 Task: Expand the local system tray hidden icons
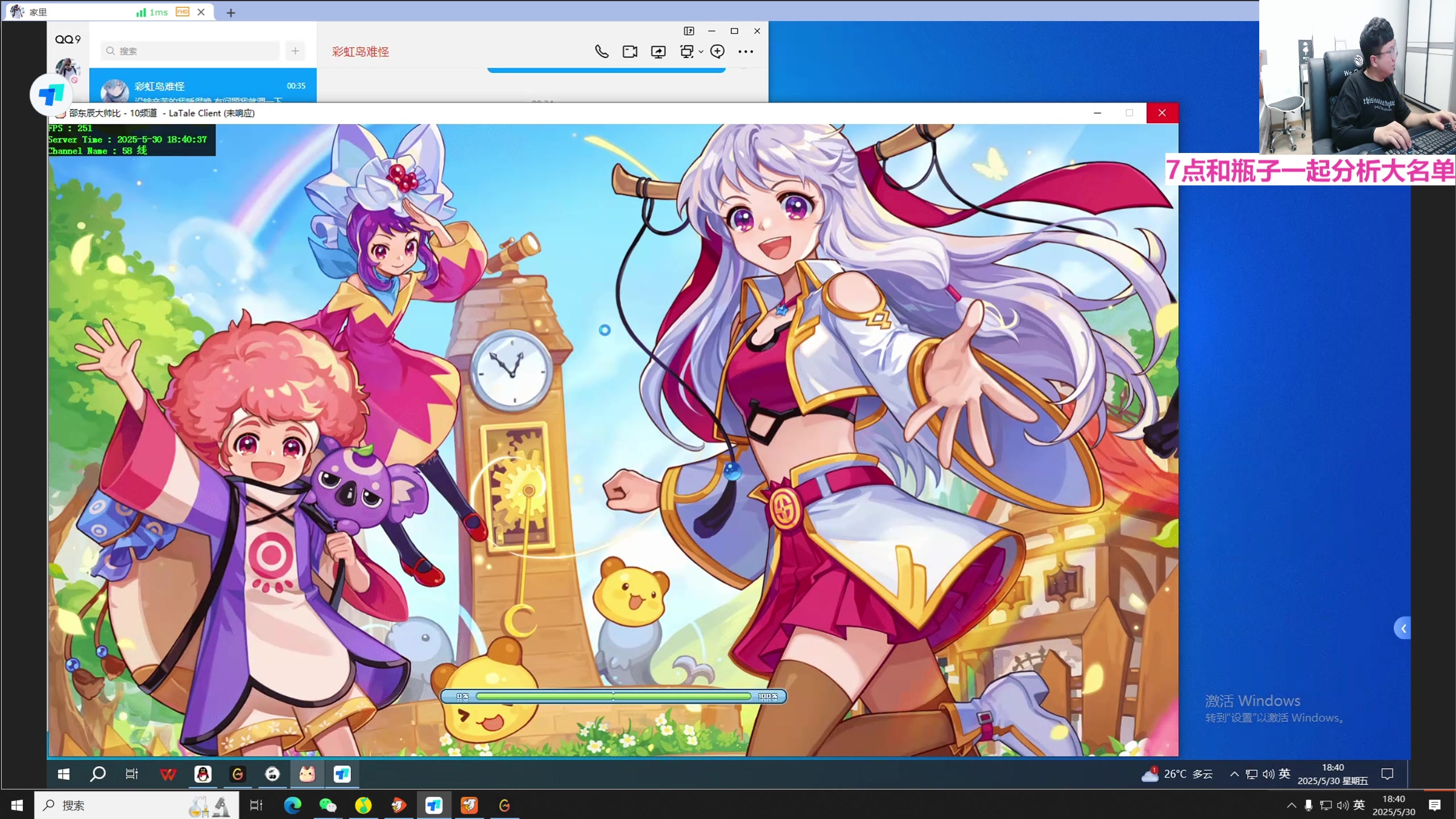tap(1292, 805)
